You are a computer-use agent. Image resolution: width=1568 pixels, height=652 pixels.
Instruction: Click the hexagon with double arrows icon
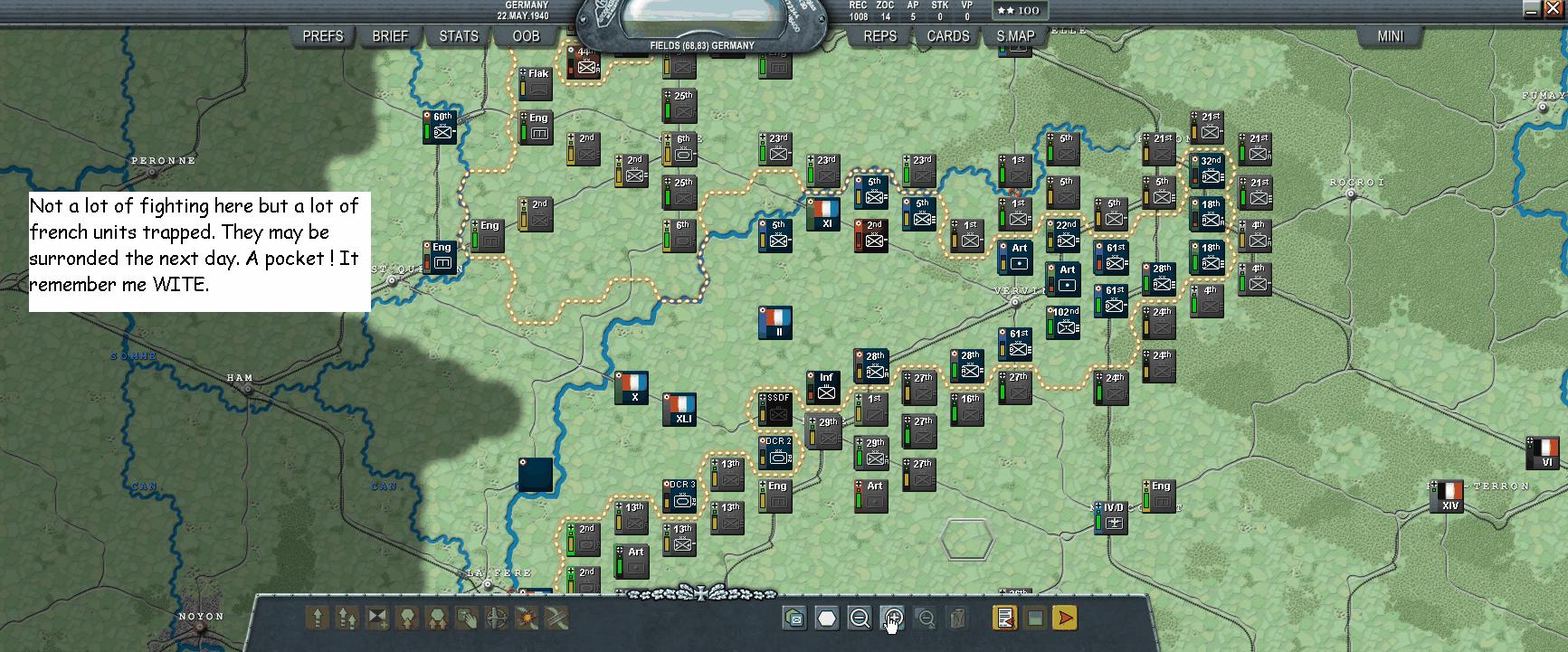point(437,618)
